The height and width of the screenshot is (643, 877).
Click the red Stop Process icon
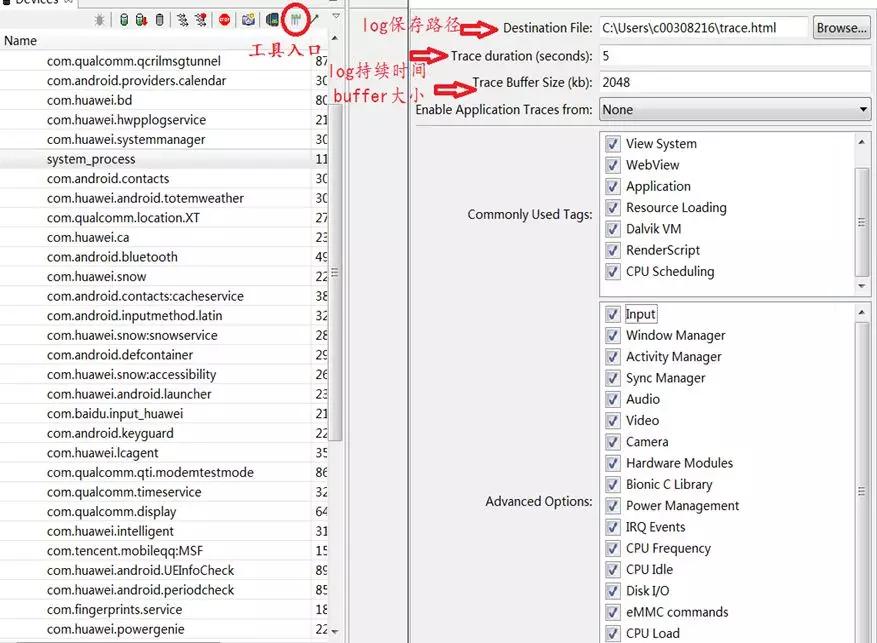224,21
